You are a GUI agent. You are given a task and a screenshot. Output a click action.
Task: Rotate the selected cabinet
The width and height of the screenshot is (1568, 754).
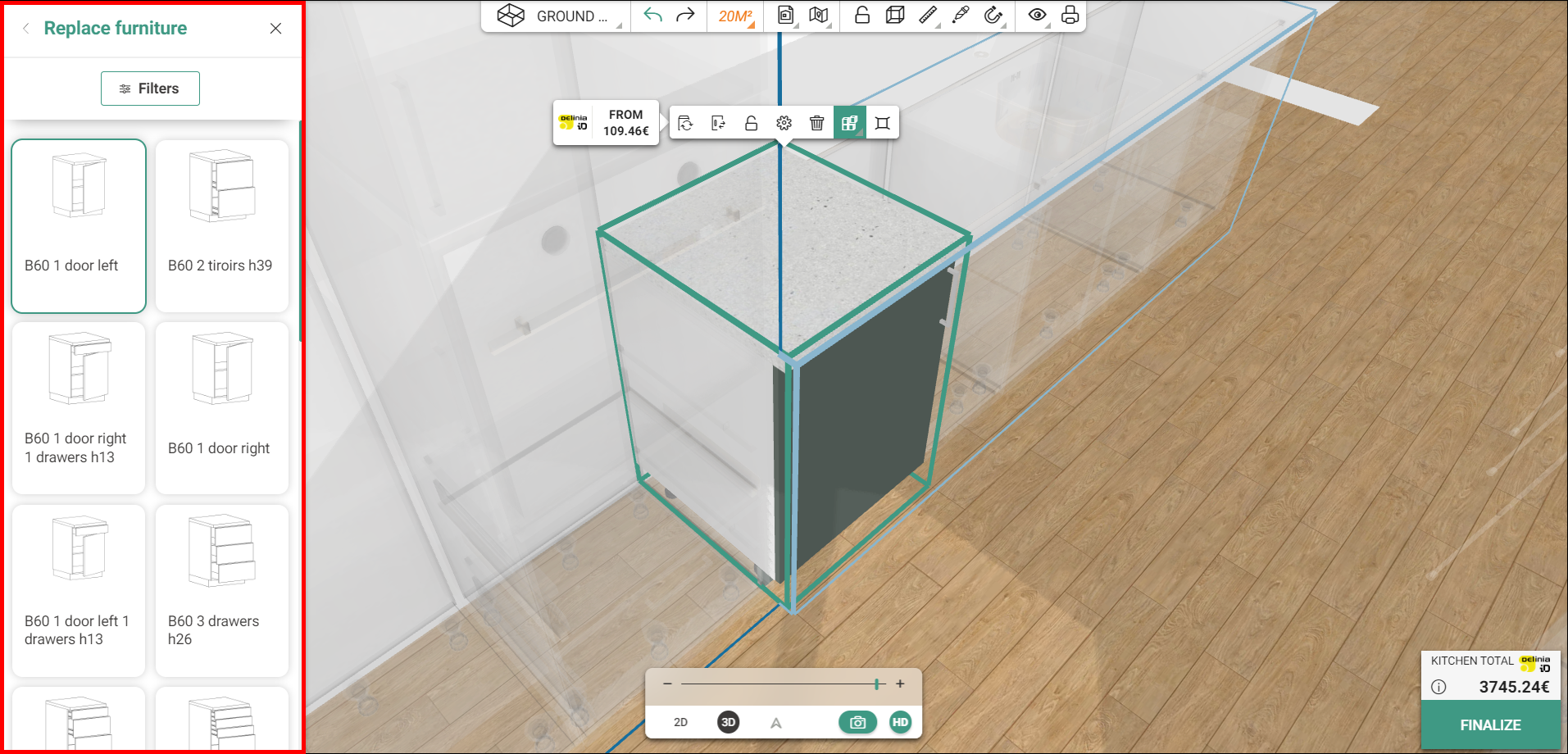(x=686, y=123)
